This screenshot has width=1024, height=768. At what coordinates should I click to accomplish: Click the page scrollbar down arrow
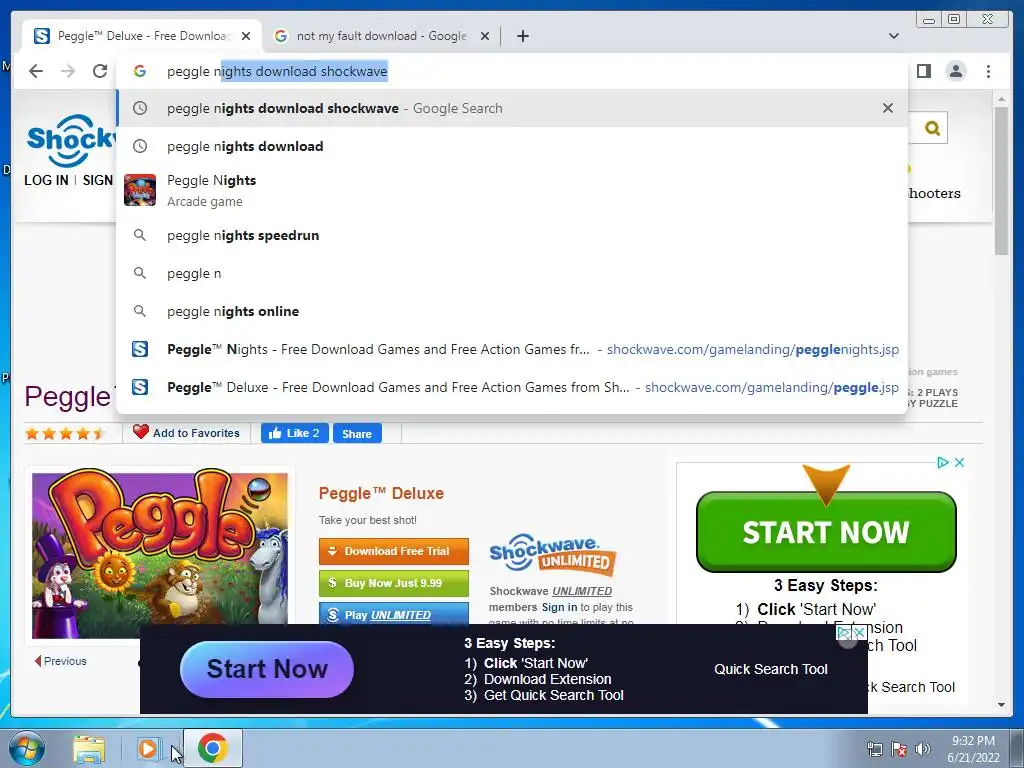click(1001, 705)
